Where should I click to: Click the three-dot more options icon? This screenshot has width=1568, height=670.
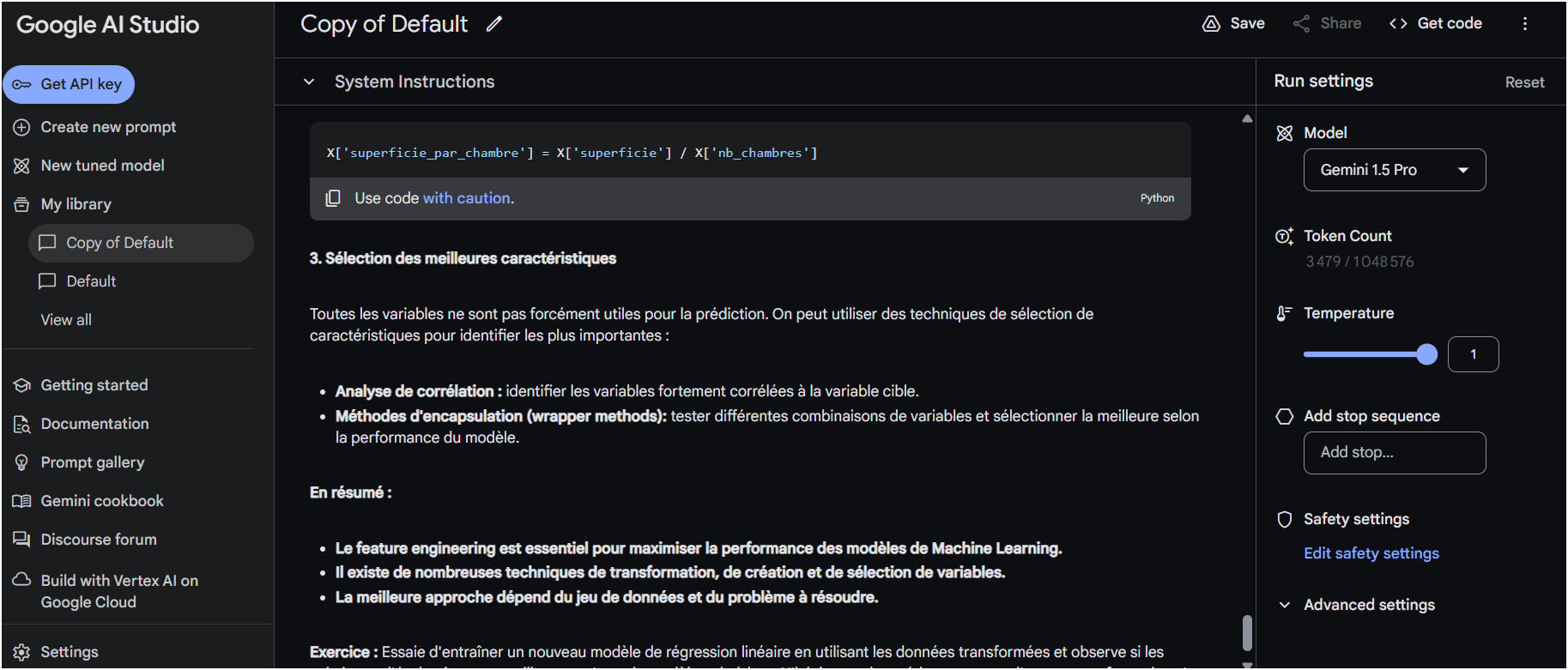coord(1524,24)
